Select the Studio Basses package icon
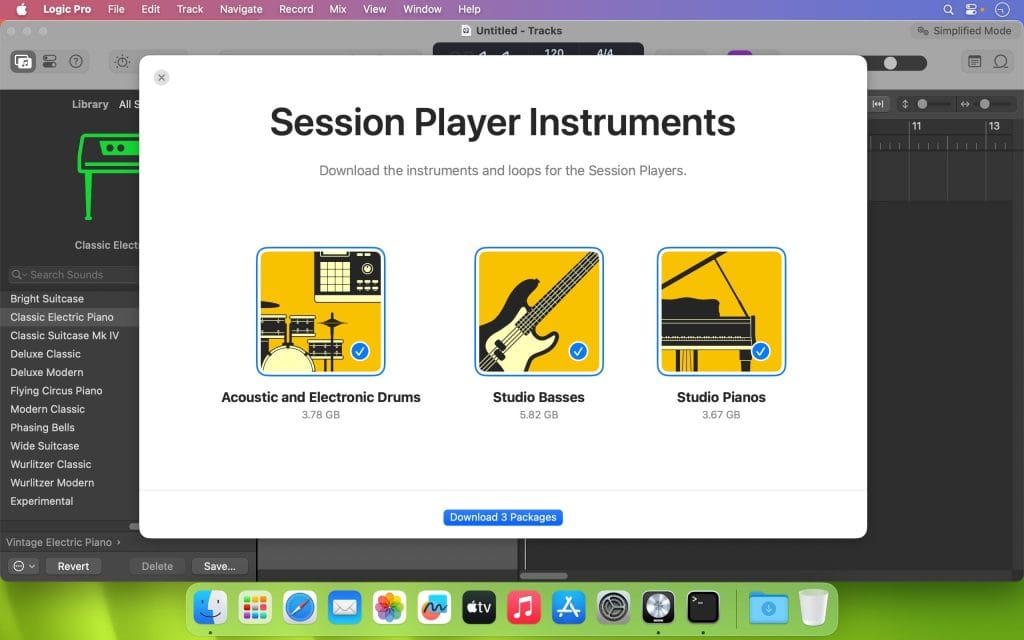The height and width of the screenshot is (640, 1024). pyautogui.click(x=538, y=310)
